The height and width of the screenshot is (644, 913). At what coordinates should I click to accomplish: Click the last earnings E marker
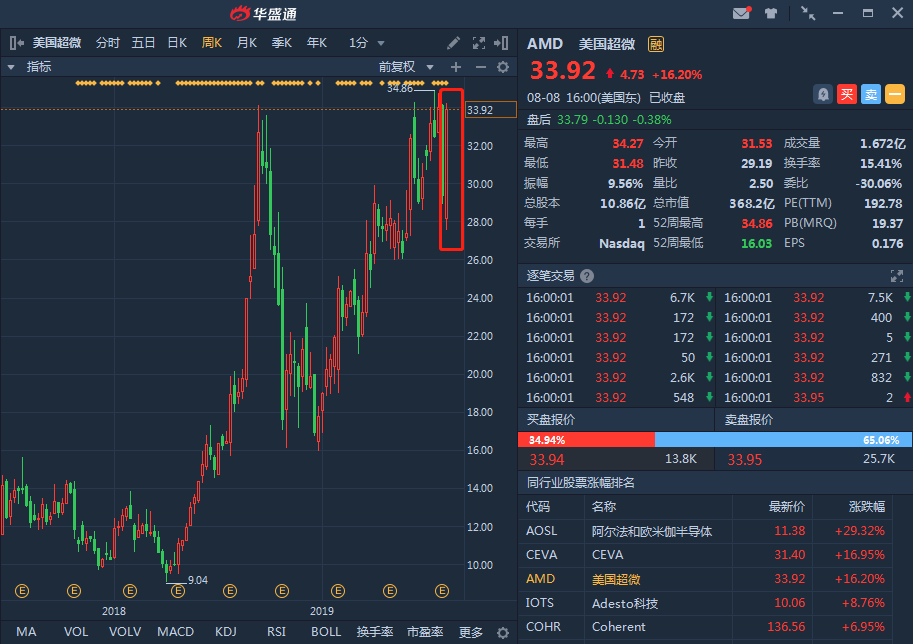pos(442,591)
